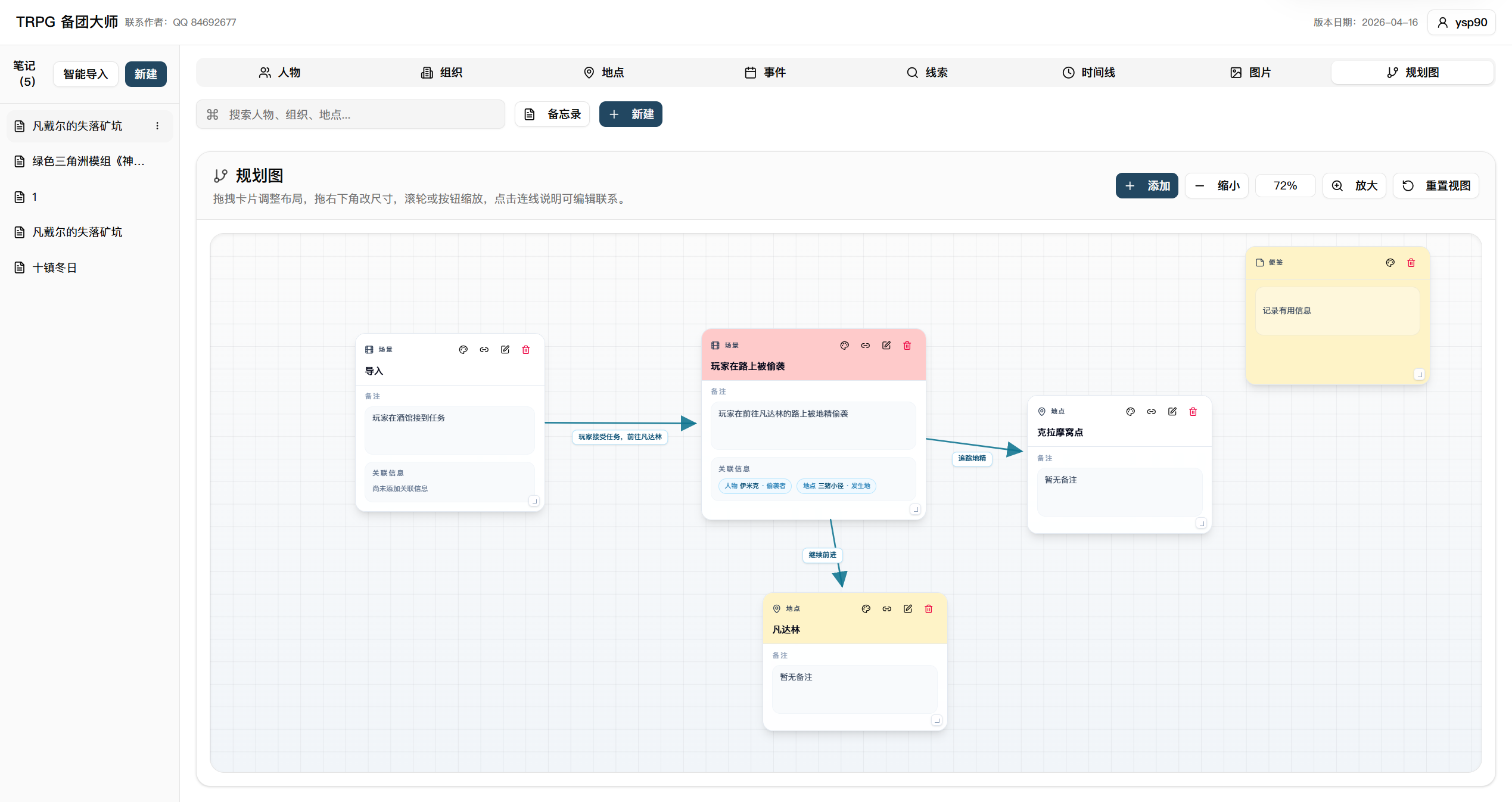Click link icon on 克拉摩窝点 card
Viewport: 1512px width, 802px height.
[1152, 412]
